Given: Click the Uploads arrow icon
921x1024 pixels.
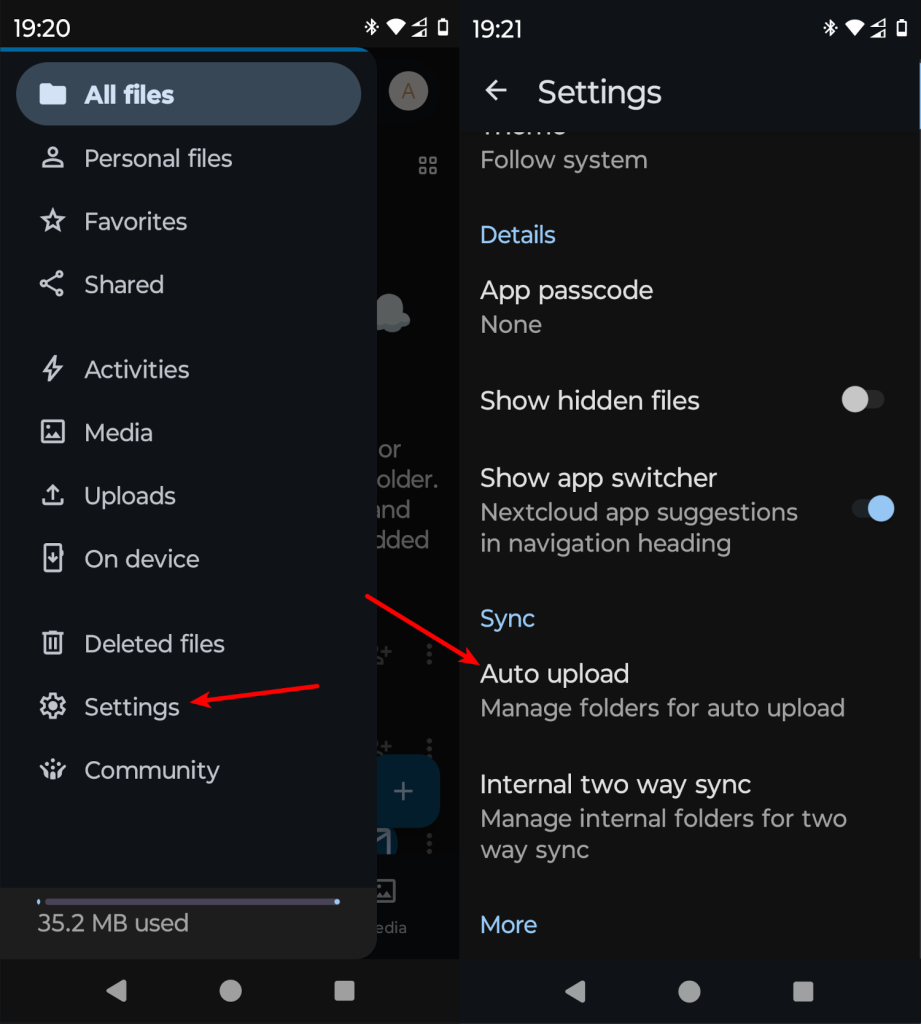Looking at the screenshot, I should pos(52,495).
